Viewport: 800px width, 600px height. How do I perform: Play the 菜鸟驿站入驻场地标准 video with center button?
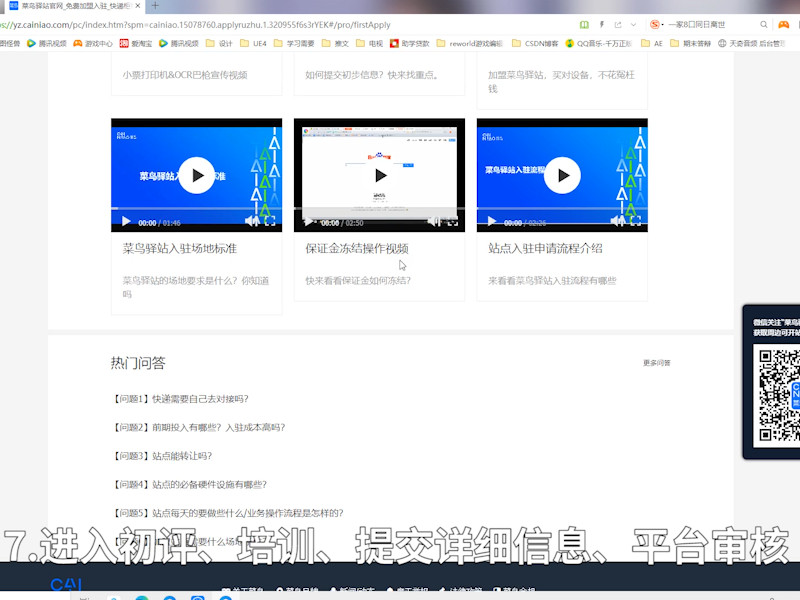point(196,176)
